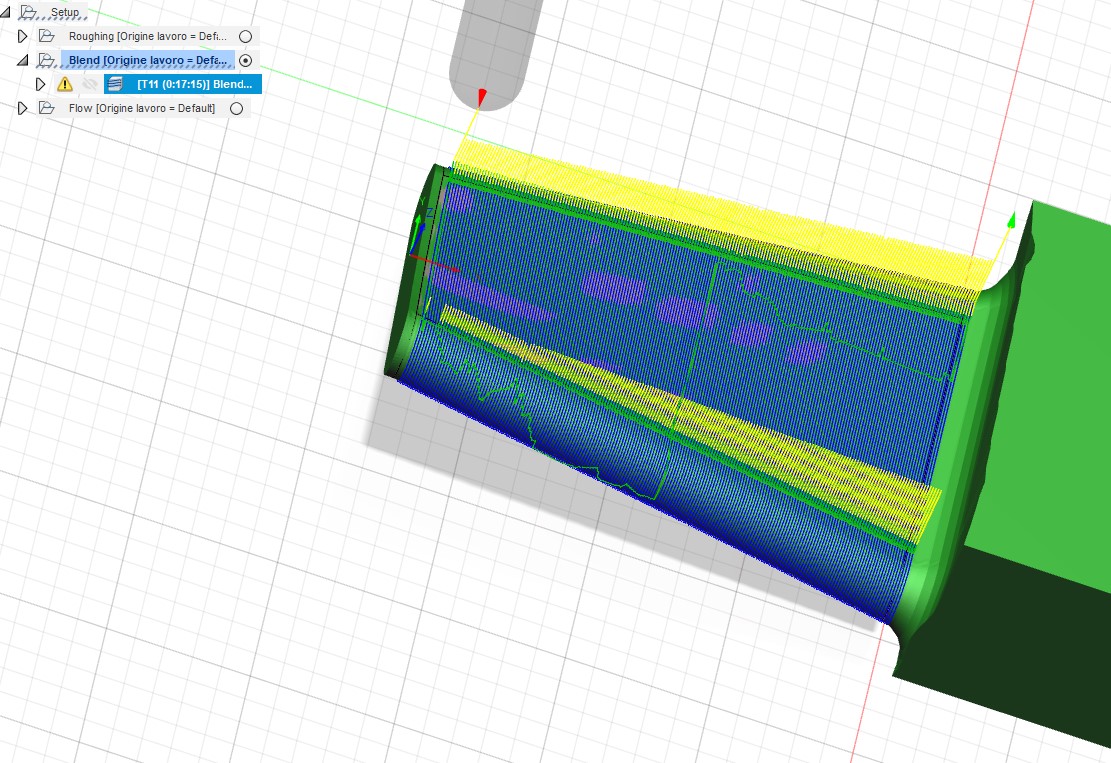Click the warning triangle on the T11 Blend operation
The image size is (1111, 763).
[65, 84]
